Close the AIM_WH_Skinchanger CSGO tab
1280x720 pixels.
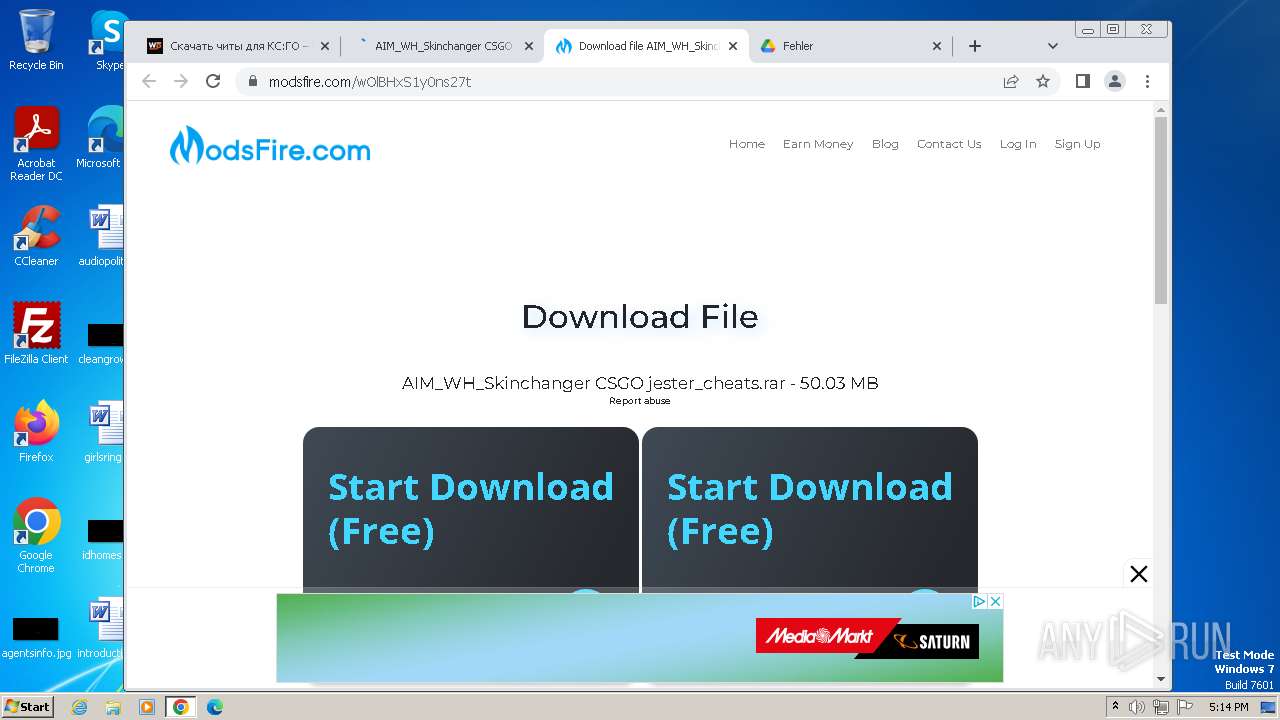[x=529, y=46]
